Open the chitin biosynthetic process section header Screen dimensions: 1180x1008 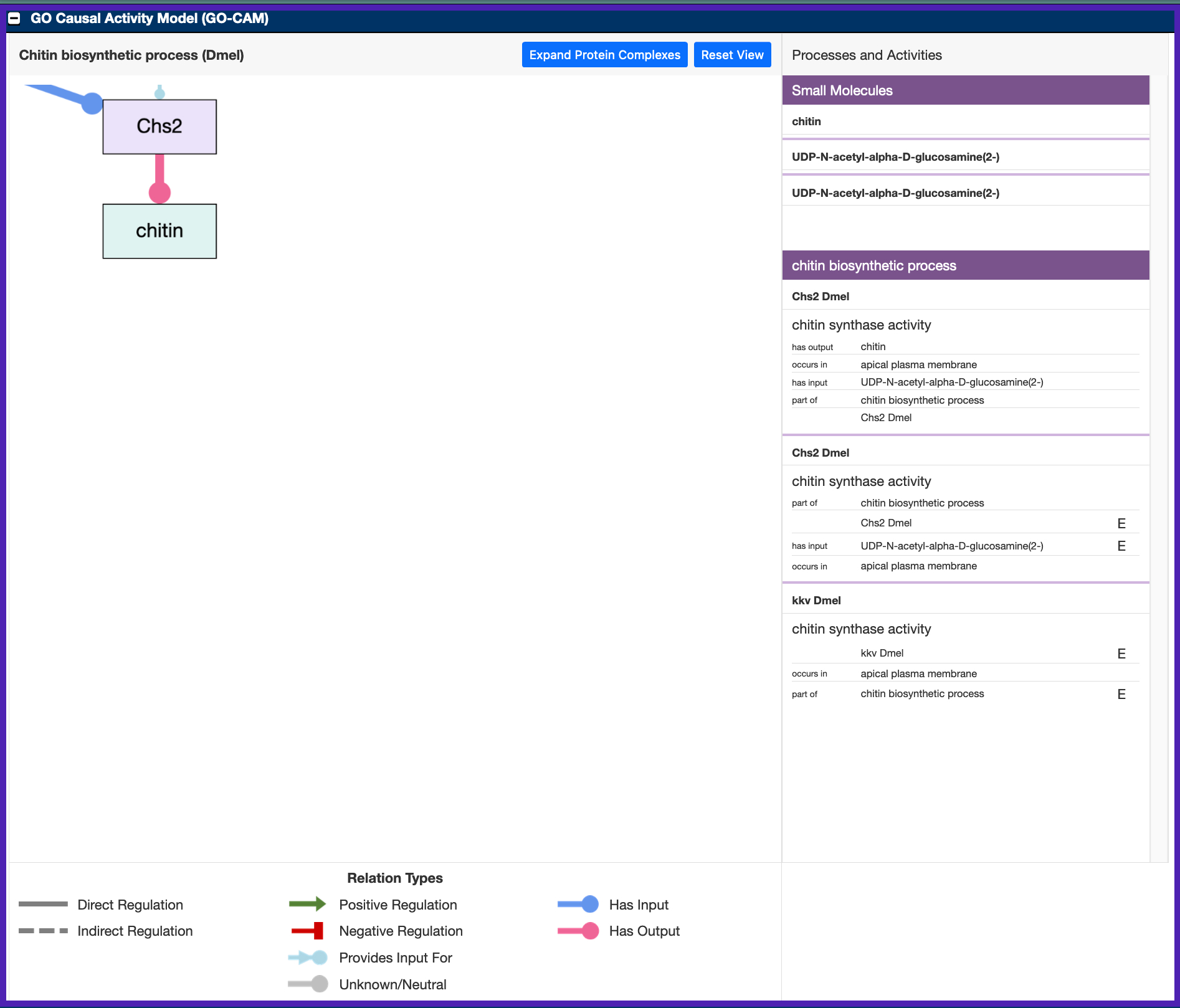(x=965, y=265)
